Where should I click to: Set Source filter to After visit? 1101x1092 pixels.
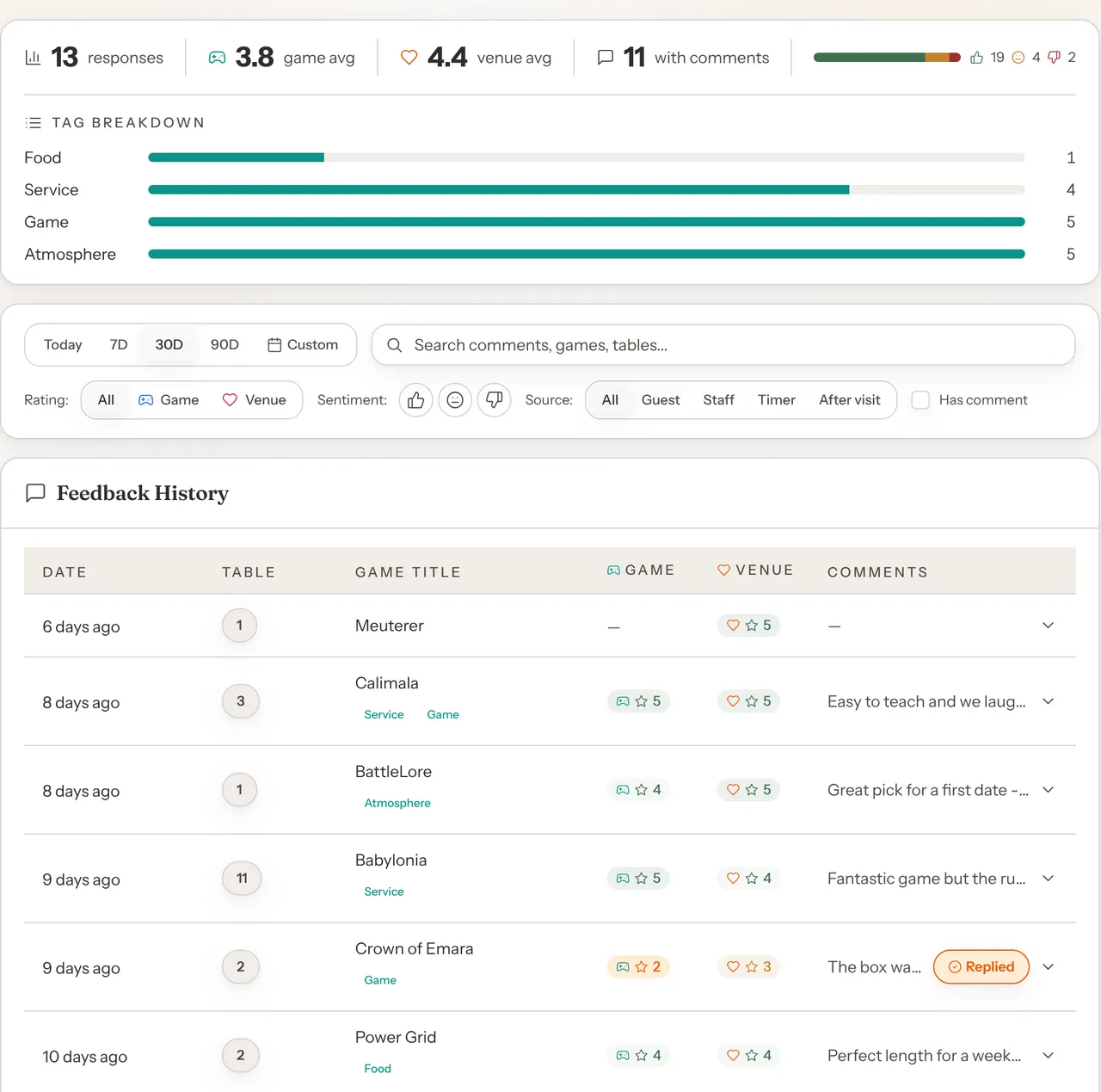click(850, 400)
